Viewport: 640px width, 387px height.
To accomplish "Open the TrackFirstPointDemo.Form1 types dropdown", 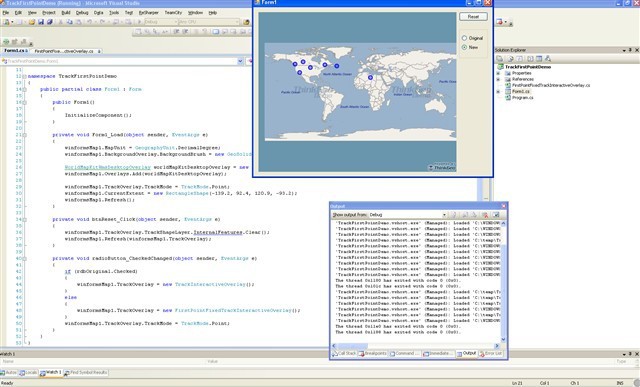I will (x=122, y=61).
